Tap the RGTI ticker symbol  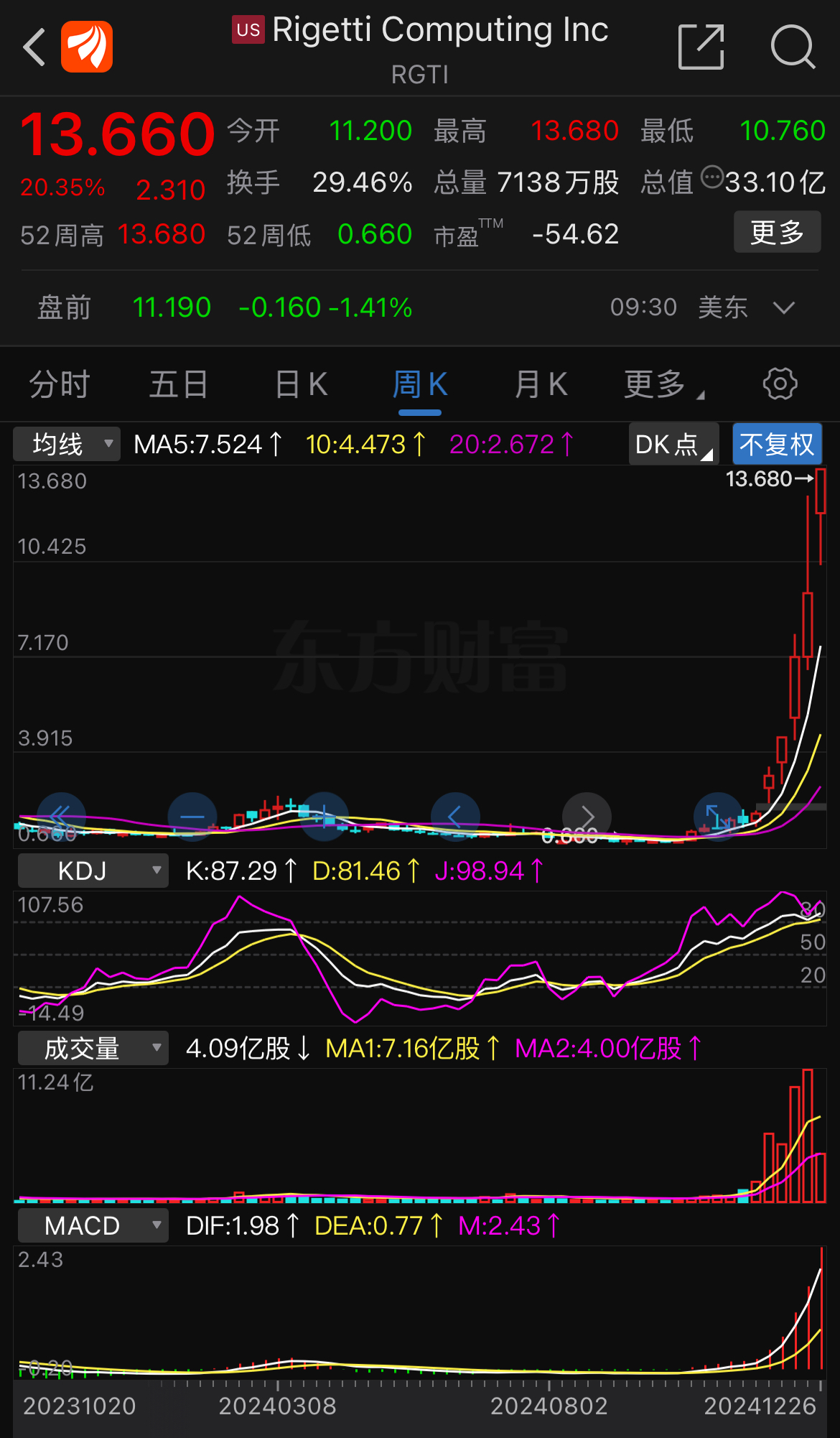[x=420, y=75]
